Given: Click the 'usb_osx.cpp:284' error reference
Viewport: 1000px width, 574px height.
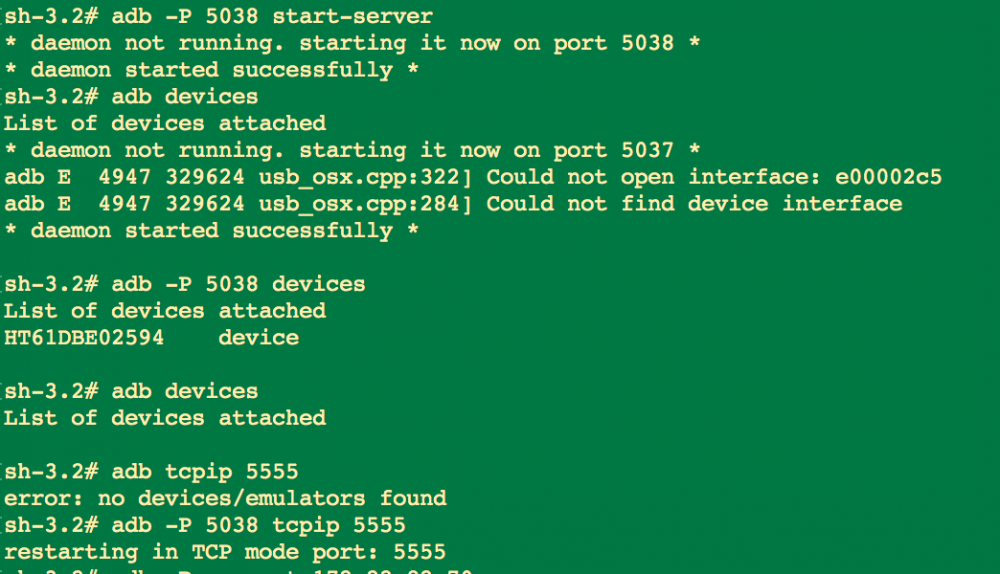Looking at the screenshot, I should (359, 203).
